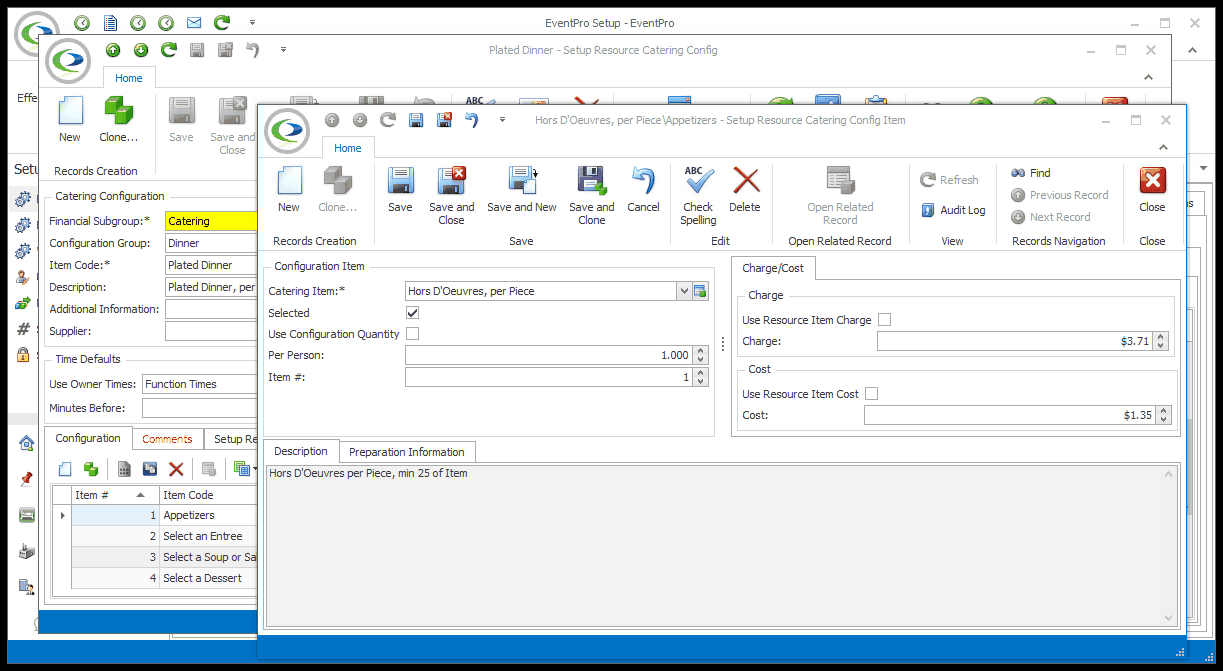This screenshot has width=1223, height=671.
Task: Click the document icon in EventPro Setup title bar
Action: tap(110, 22)
